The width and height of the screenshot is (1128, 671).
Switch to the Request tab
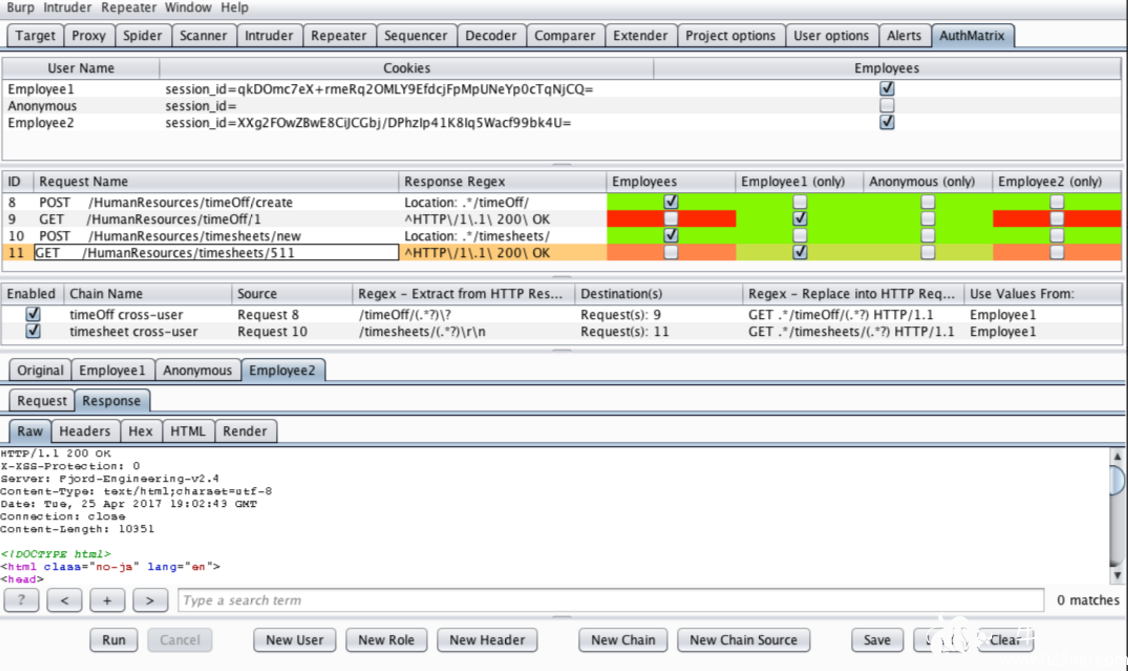[x=42, y=401]
